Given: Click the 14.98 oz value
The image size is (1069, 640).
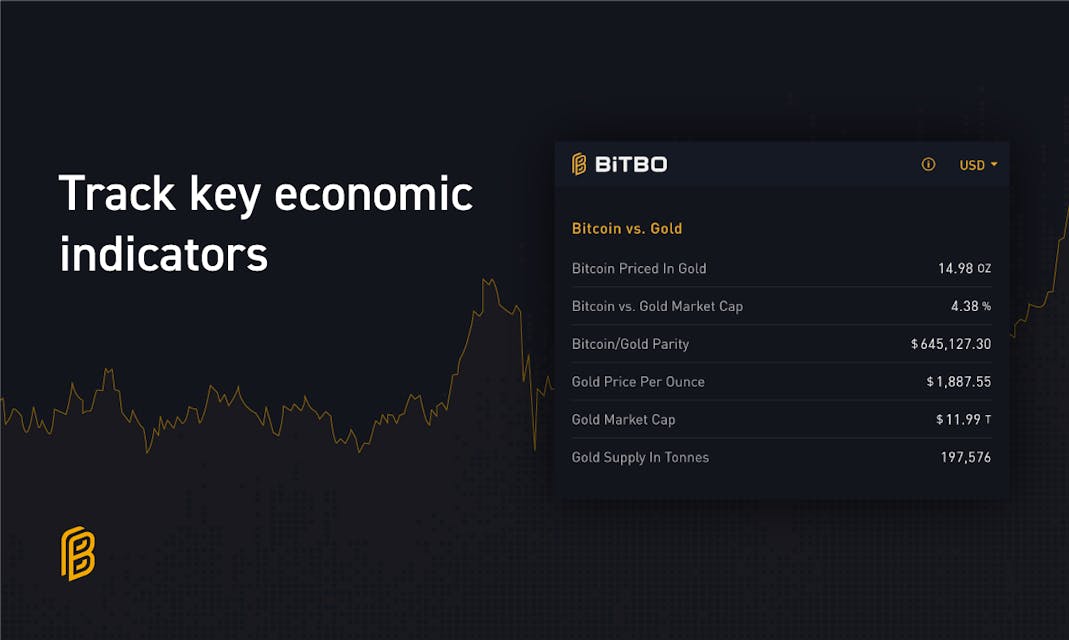Looking at the screenshot, I should (964, 269).
